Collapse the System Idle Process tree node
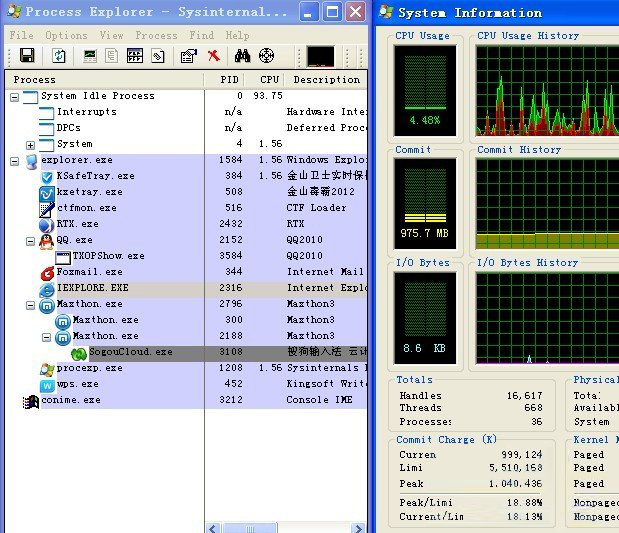This screenshot has height=533, width=619. 14,96
